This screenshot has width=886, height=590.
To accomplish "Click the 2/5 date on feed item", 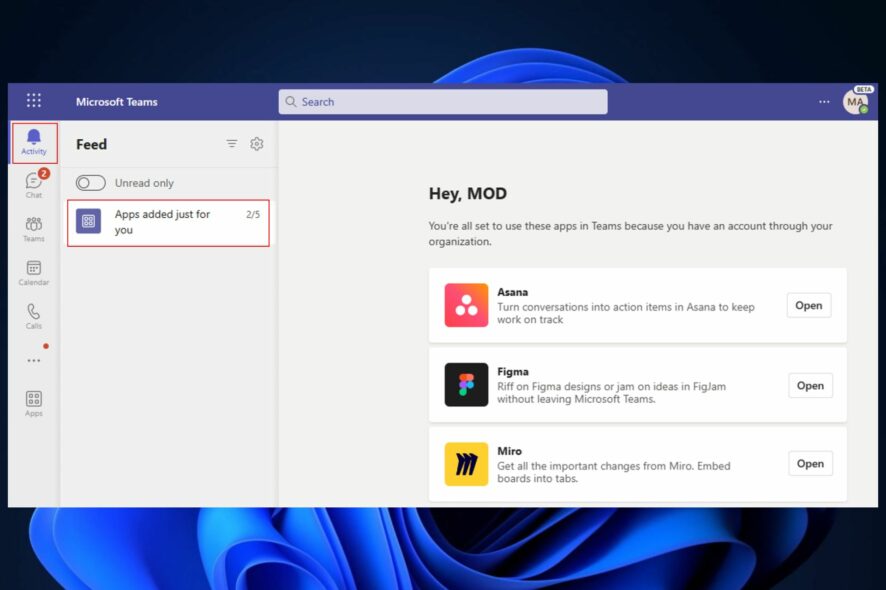I will click(253, 214).
